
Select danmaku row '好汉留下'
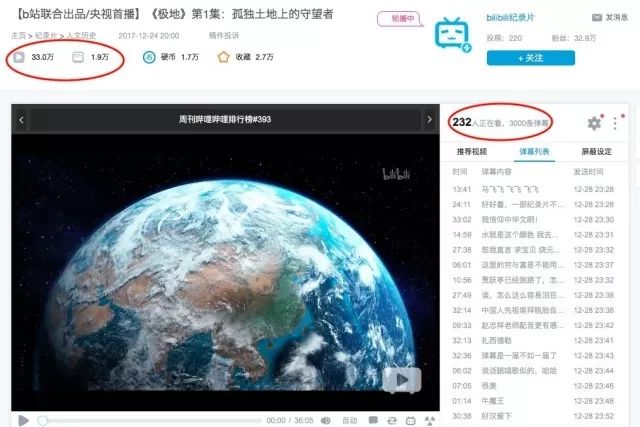(x=533, y=416)
